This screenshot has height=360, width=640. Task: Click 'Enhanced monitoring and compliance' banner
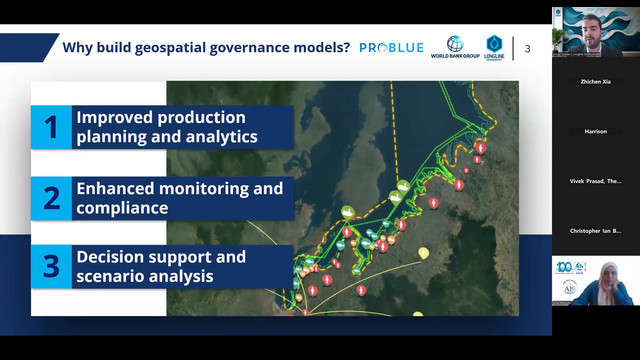(182, 198)
